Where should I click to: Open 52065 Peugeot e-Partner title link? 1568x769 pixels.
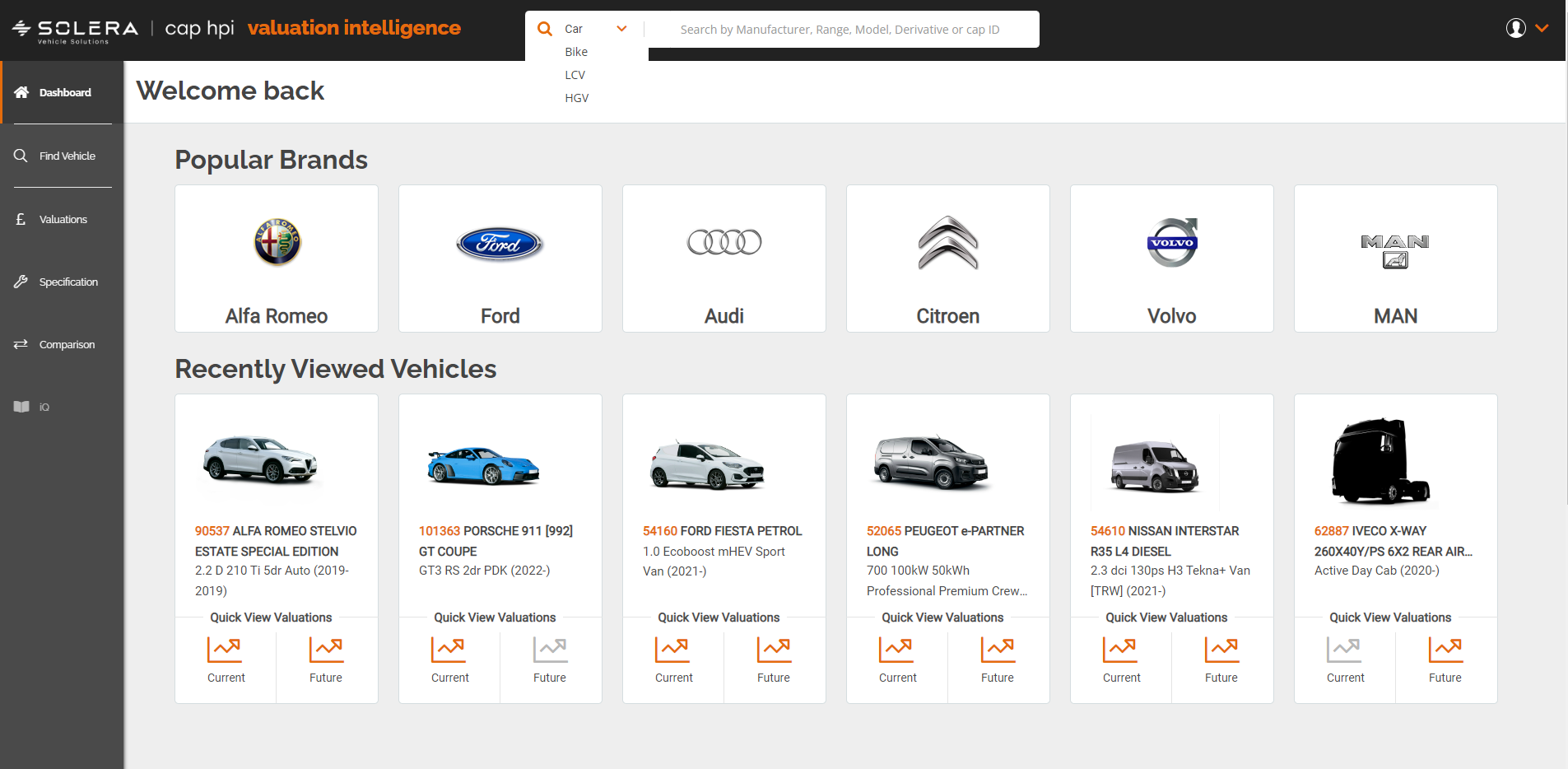coord(945,541)
